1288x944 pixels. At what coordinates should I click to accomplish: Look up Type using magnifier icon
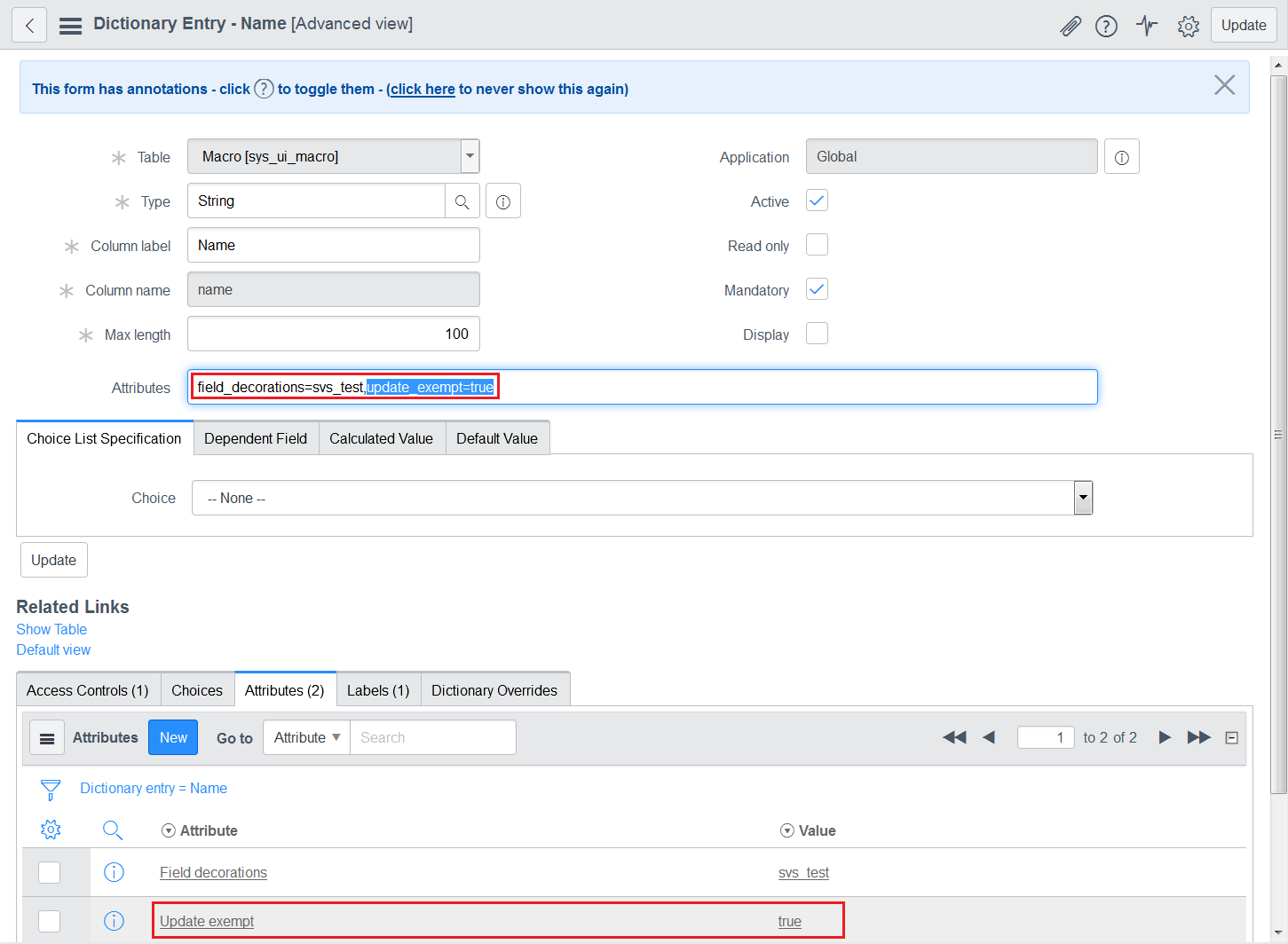click(x=462, y=201)
